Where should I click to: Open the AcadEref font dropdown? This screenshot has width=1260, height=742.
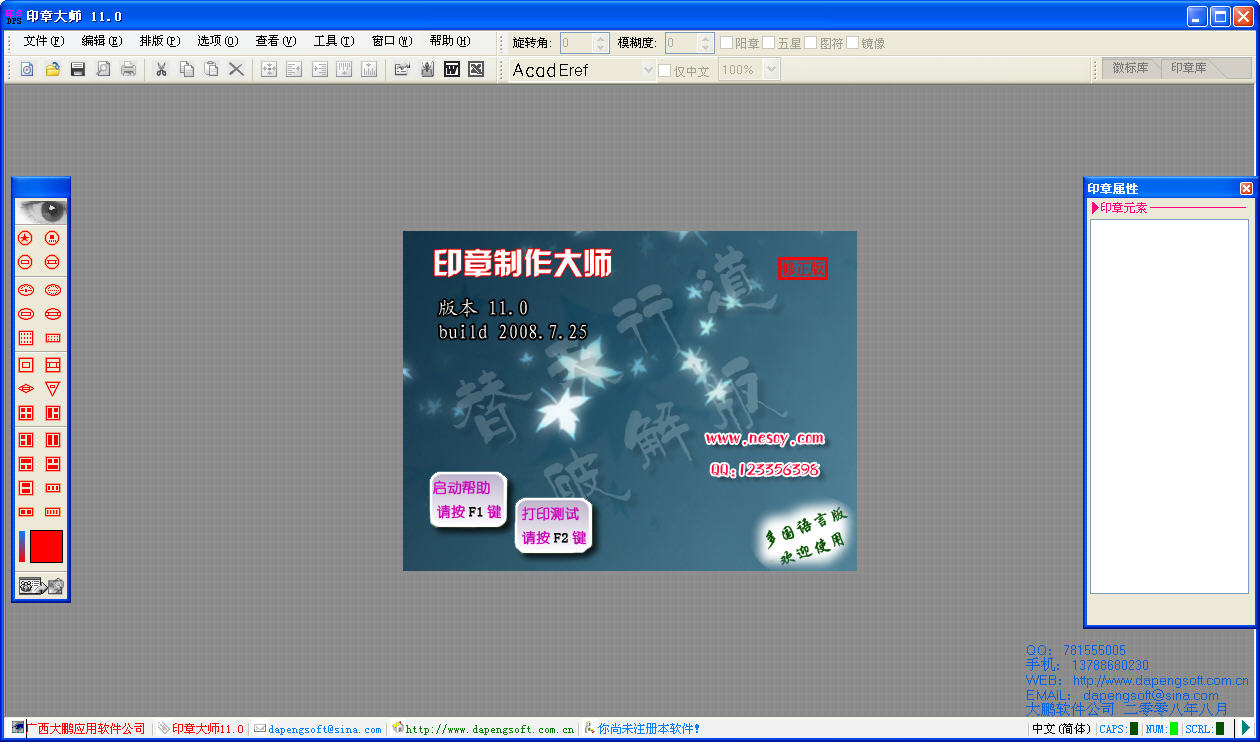point(647,70)
